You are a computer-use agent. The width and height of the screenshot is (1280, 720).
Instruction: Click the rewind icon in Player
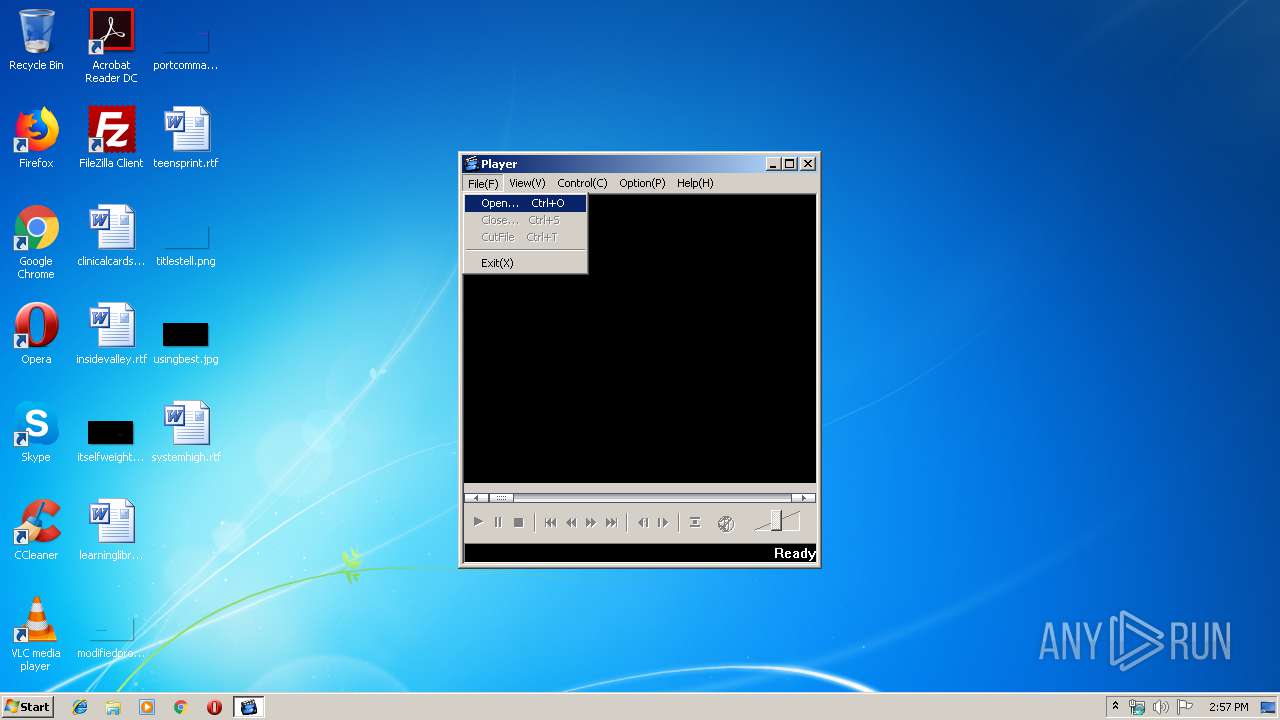[571, 522]
